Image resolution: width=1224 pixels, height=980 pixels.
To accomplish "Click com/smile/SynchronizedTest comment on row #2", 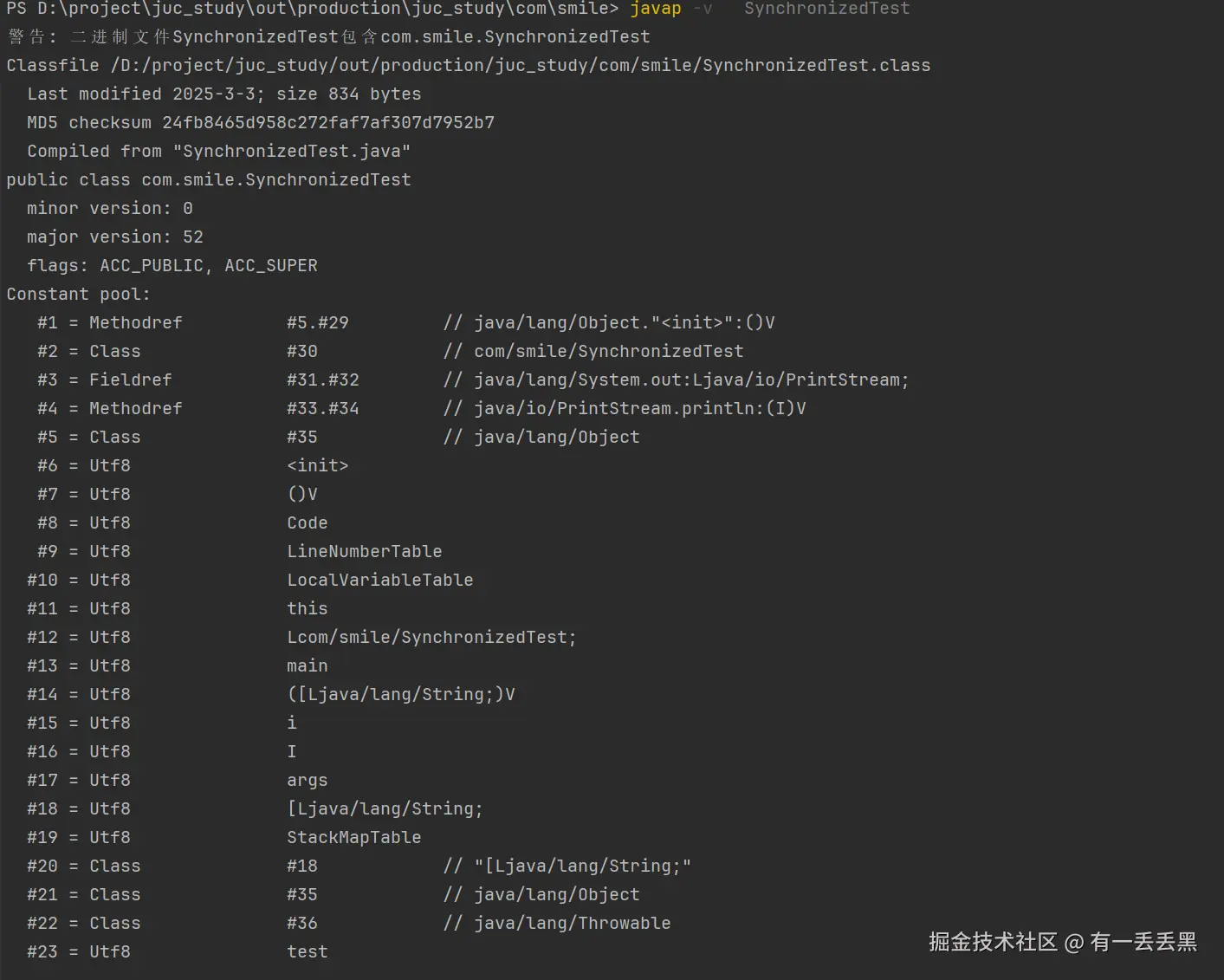I will 609,352.
